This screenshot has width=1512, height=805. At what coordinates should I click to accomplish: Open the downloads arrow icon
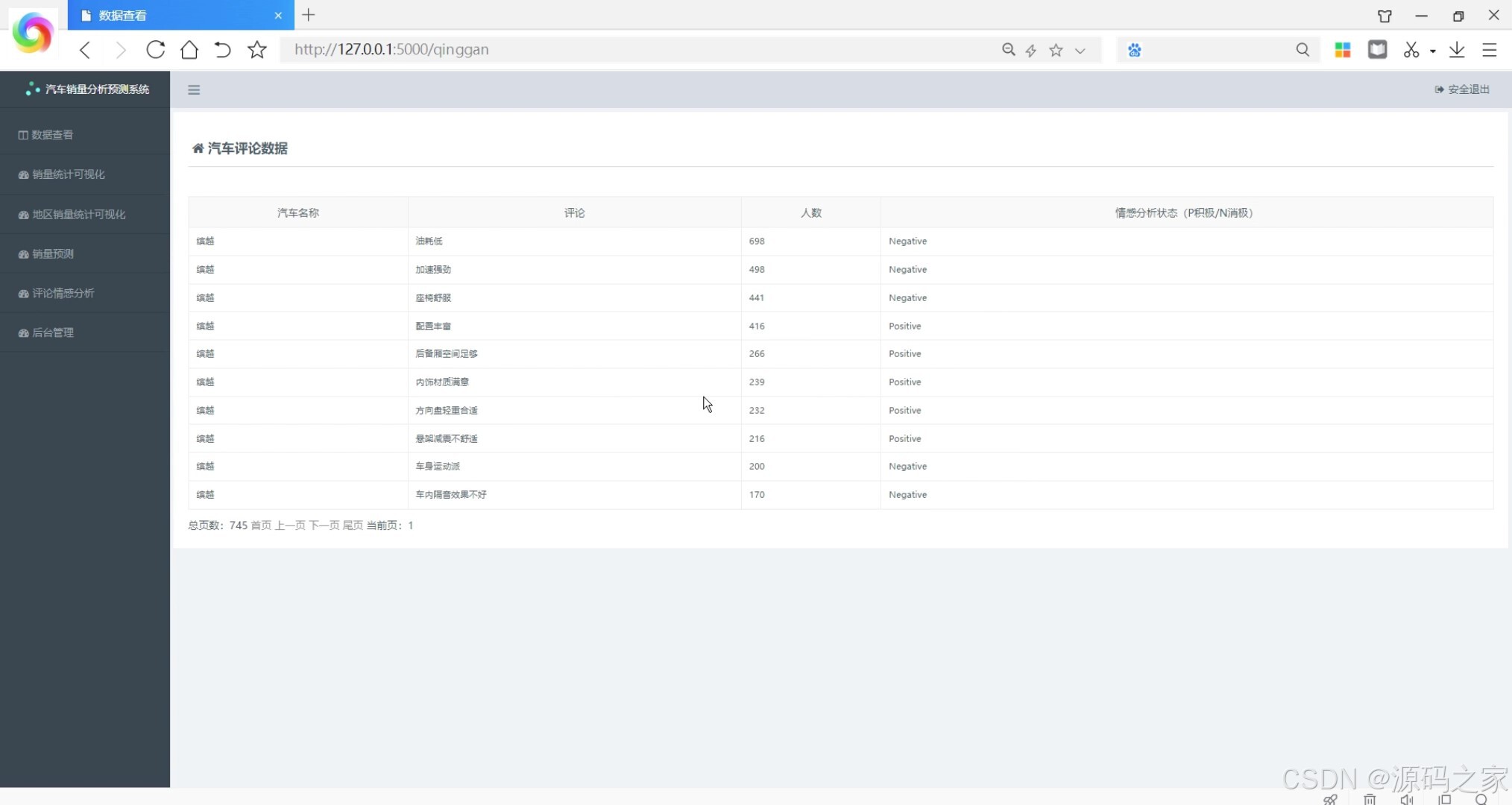[x=1456, y=50]
